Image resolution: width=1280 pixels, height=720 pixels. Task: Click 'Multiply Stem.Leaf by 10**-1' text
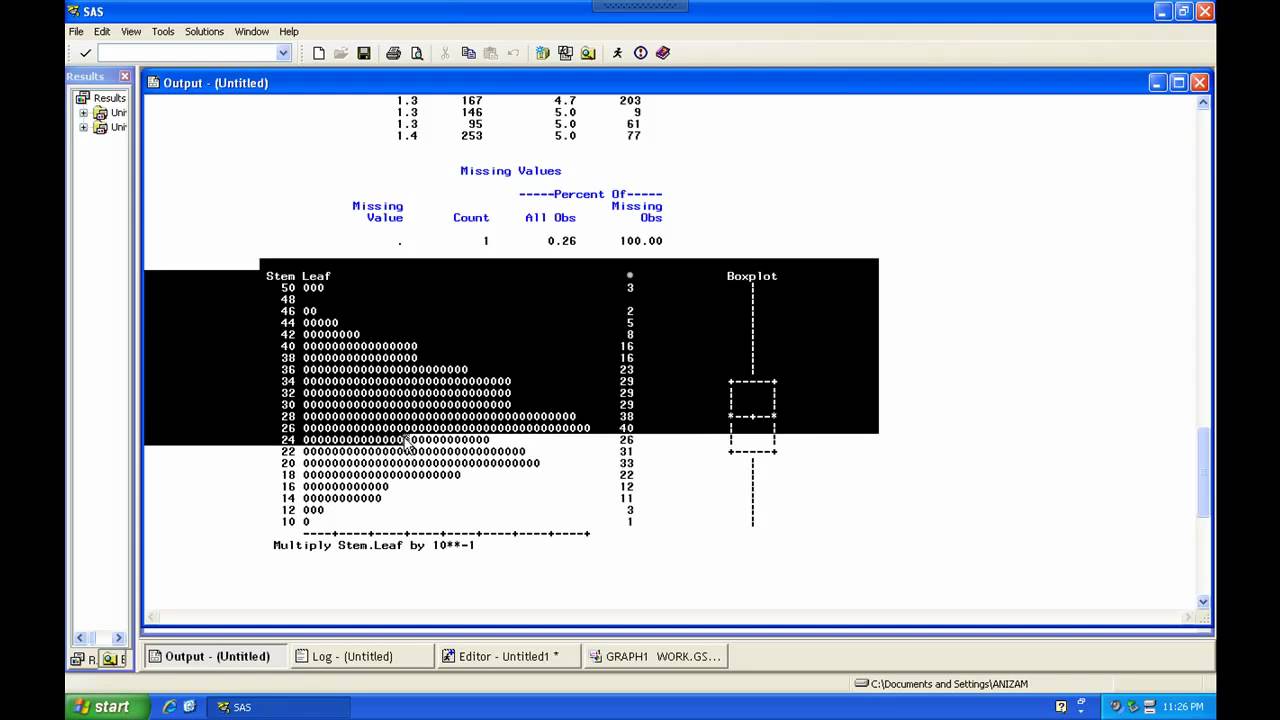[374, 545]
